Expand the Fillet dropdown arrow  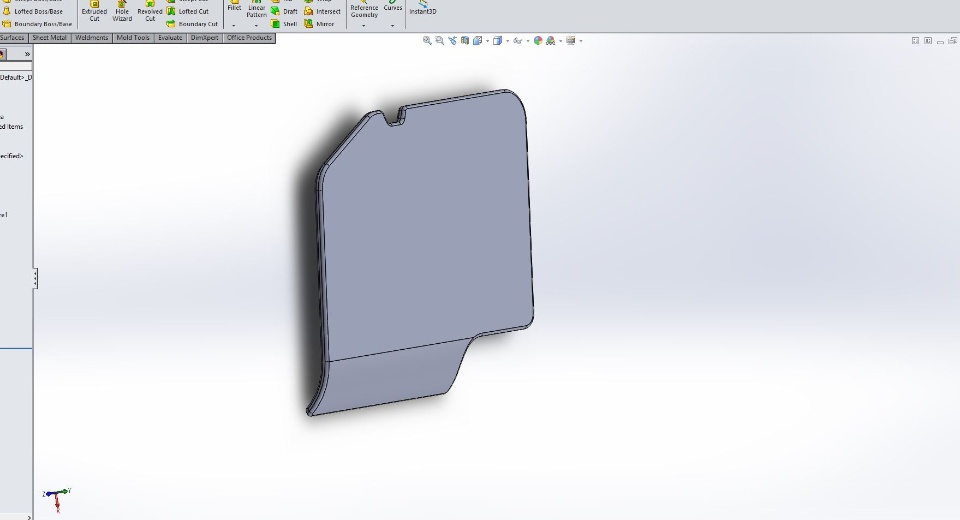[234, 26]
